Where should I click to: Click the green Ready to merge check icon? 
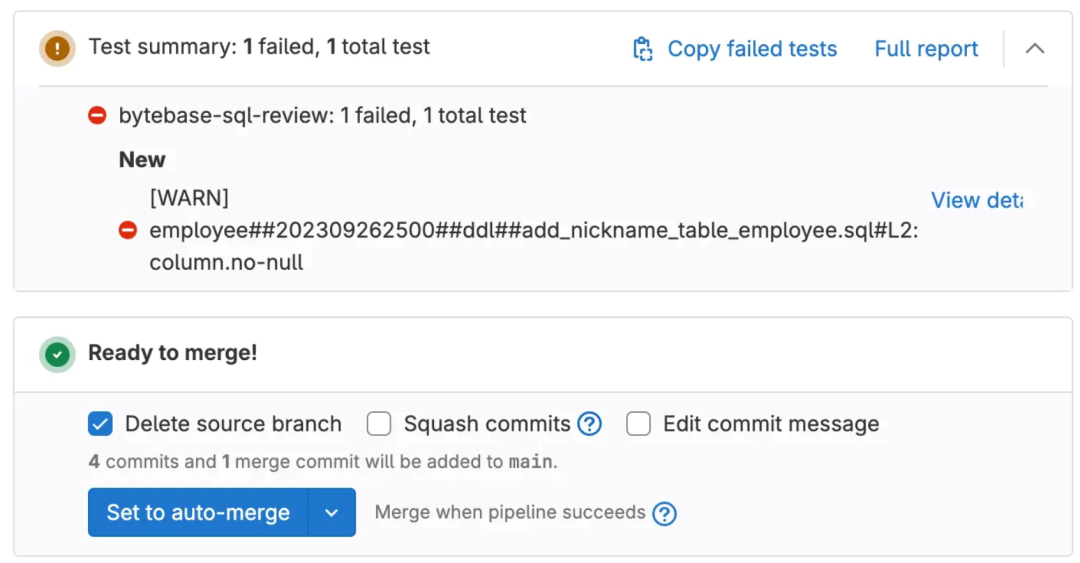(57, 354)
